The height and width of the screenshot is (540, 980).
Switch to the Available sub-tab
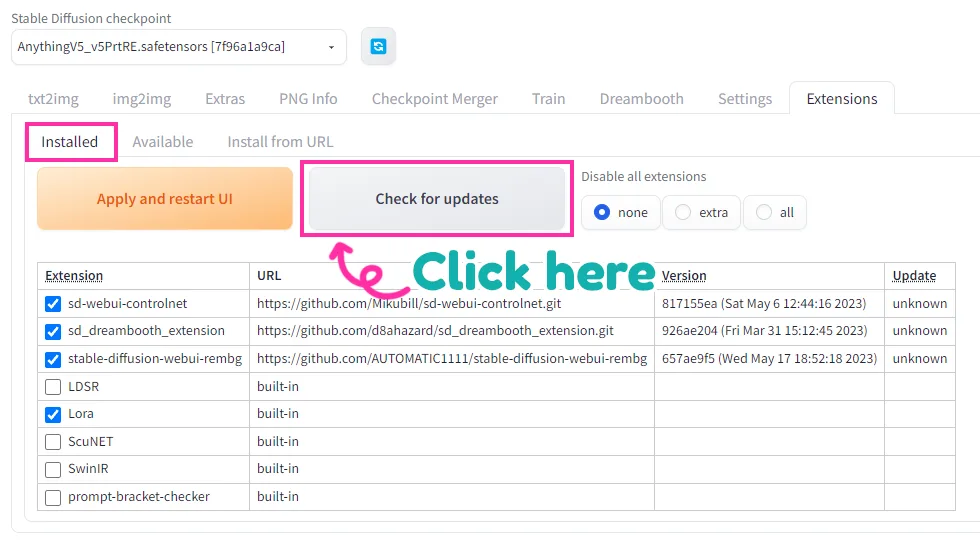(162, 142)
